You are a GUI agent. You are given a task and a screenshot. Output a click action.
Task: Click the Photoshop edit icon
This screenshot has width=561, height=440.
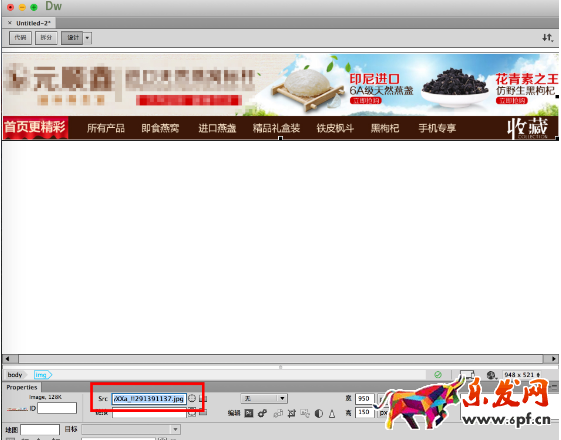pyautogui.click(x=249, y=414)
